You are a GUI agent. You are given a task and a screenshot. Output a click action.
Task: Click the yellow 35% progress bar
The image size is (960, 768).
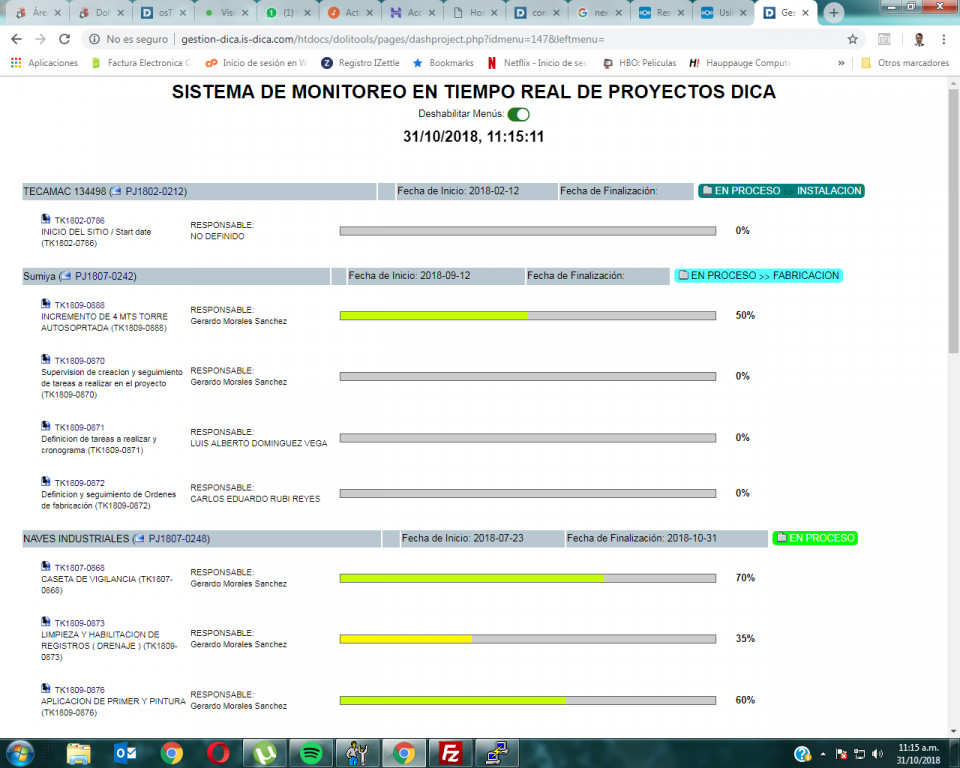coord(528,639)
